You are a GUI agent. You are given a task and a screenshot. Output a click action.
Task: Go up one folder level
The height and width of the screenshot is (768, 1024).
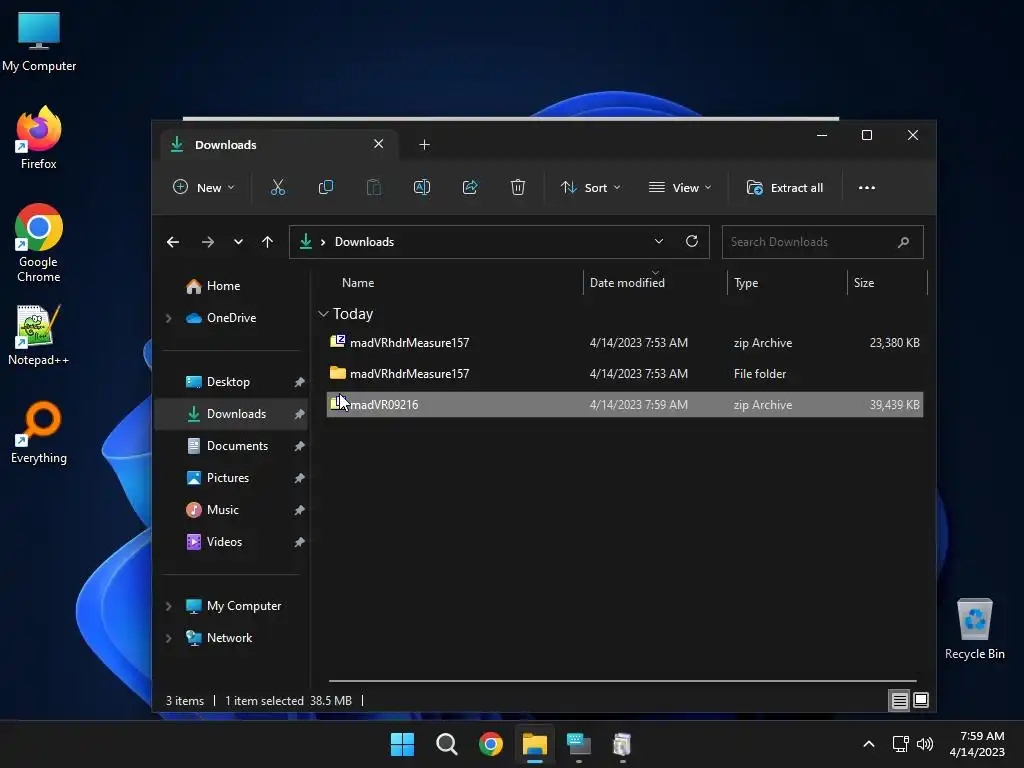[x=267, y=242]
